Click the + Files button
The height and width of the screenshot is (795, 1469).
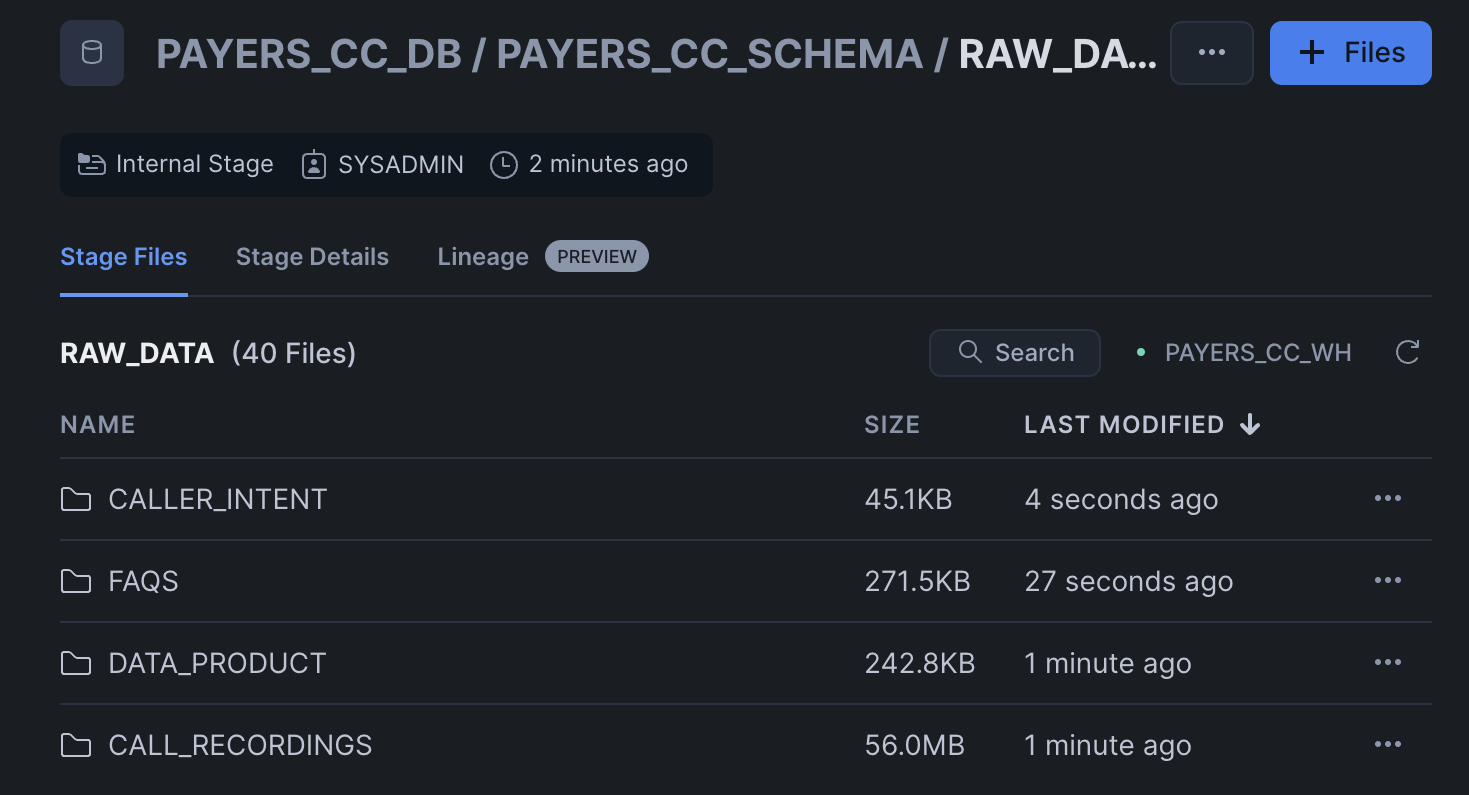(x=1350, y=52)
